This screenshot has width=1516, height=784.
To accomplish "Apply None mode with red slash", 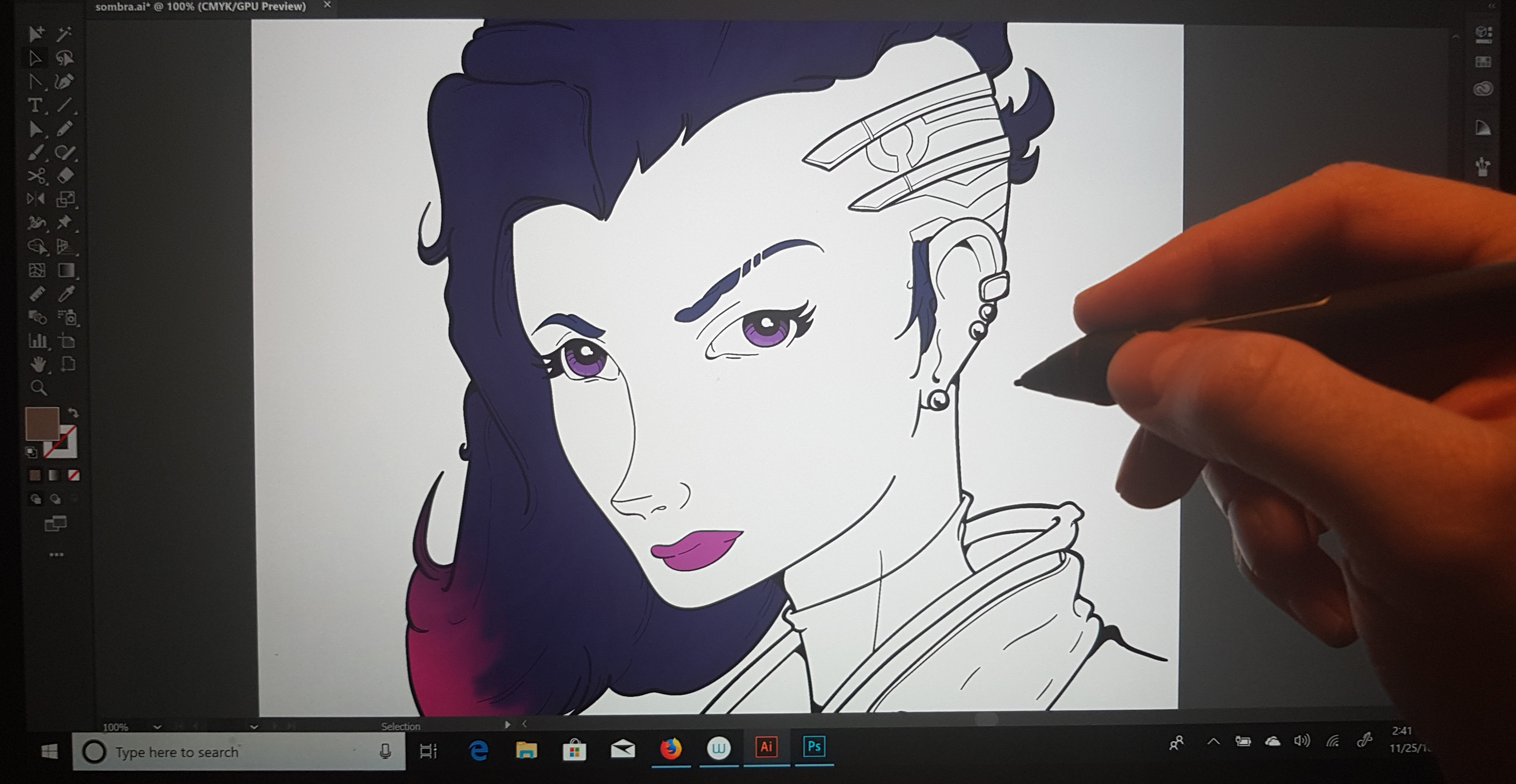I will (x=73, y=475).
